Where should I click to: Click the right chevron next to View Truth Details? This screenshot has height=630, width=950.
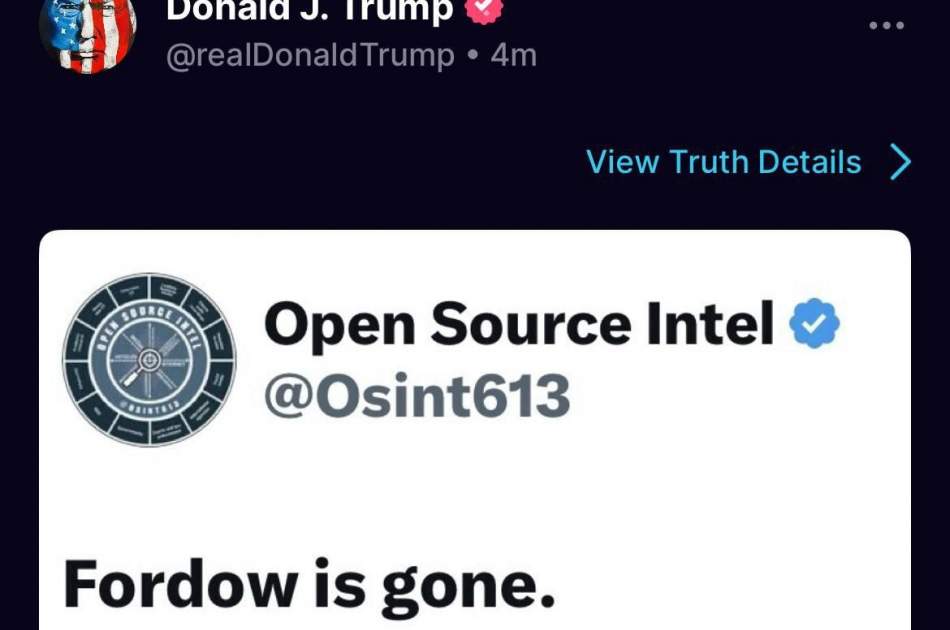tap(900, 162)
